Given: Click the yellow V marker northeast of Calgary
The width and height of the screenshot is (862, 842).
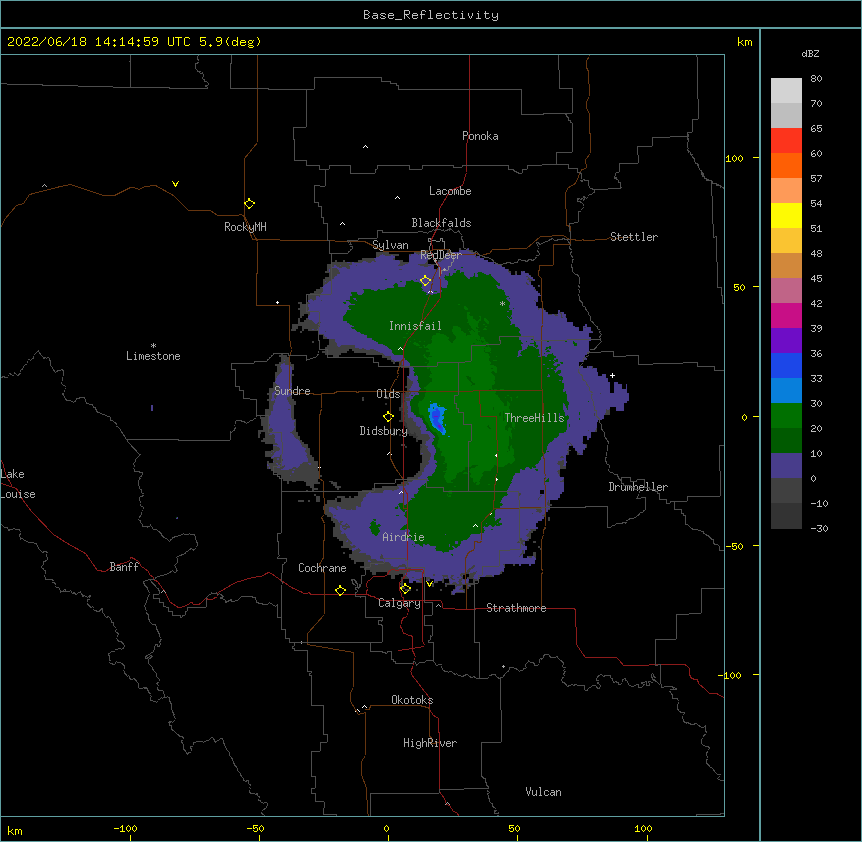Looking at the screenshot, I should (x=429, y=583).
